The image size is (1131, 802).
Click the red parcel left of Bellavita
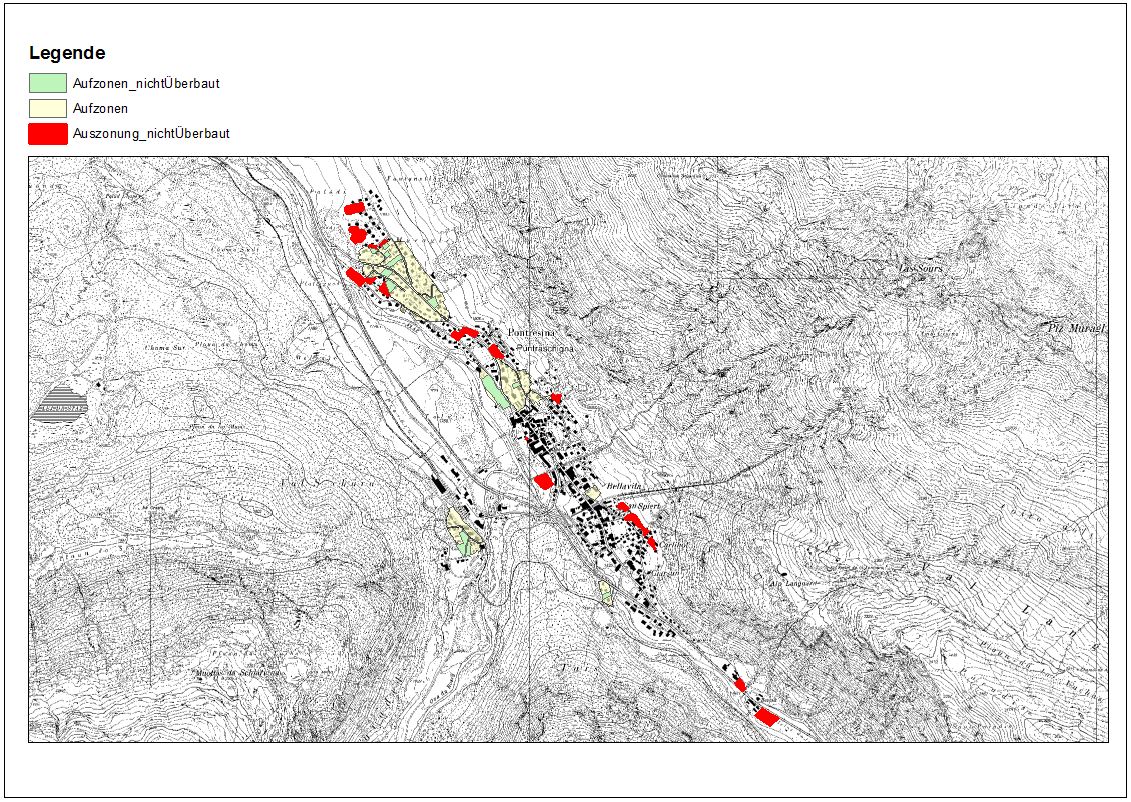543,481
